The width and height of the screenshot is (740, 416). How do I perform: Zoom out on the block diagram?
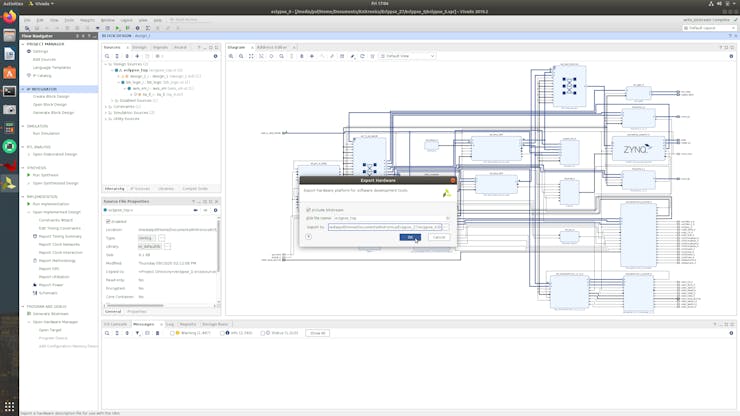241,56
